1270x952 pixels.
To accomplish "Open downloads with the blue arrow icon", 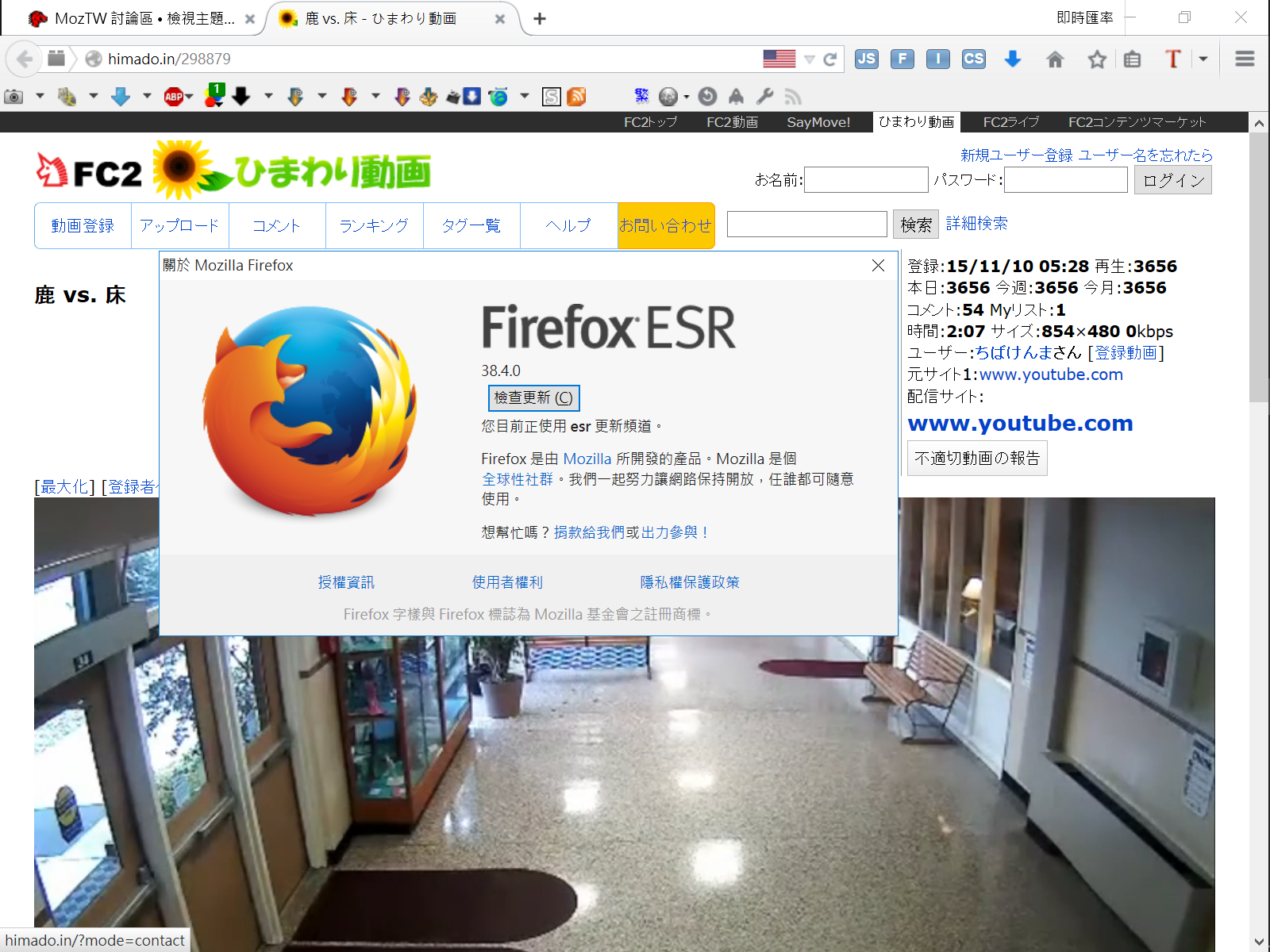I will coord(1012,59).
